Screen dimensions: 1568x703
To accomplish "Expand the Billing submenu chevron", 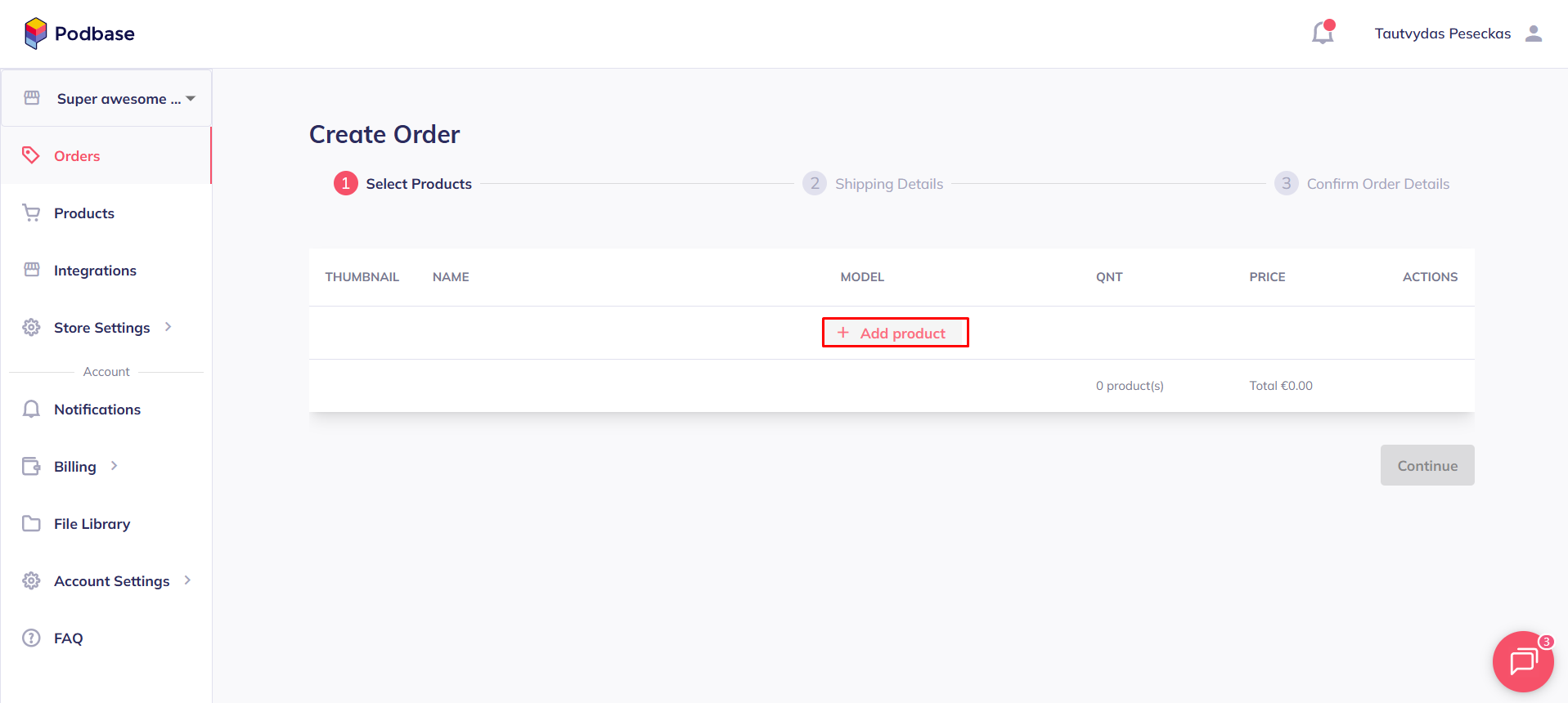I will coord(115,466).
